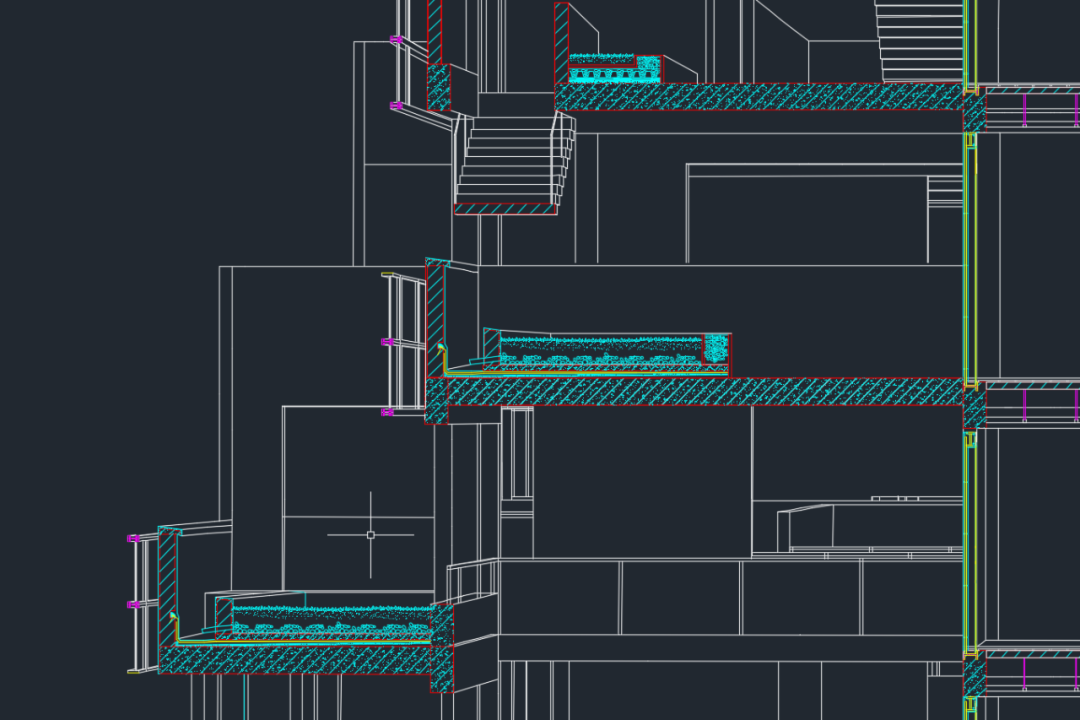Pick the green vertical curtain wall line at the right

tap(970, 262)
